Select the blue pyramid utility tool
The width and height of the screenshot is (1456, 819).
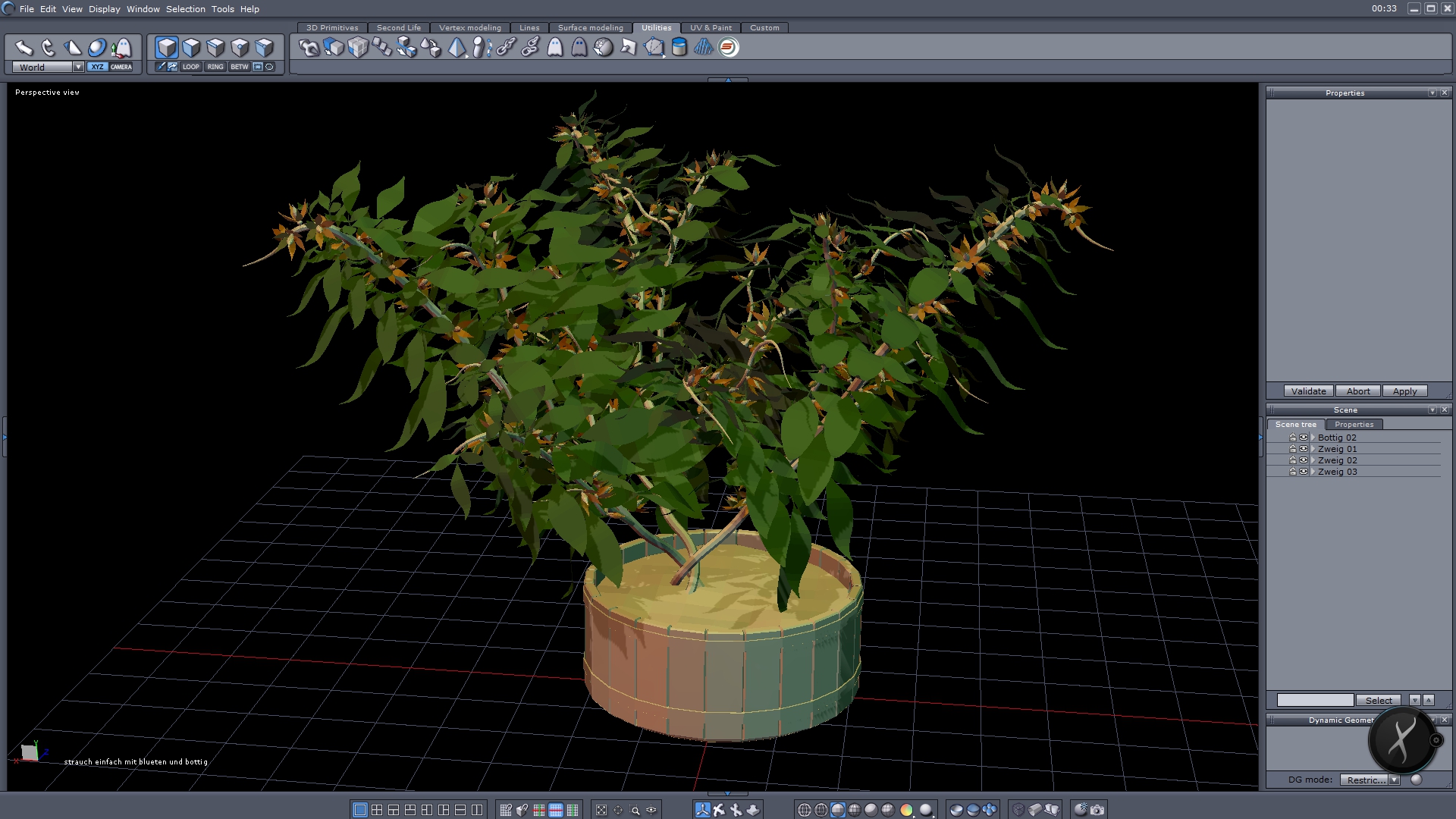coord(457,48)
